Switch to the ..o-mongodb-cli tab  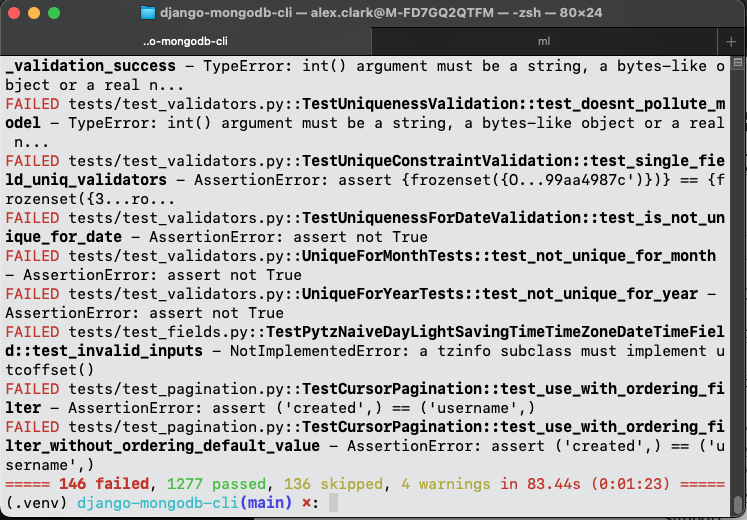(x=185, y=41)
